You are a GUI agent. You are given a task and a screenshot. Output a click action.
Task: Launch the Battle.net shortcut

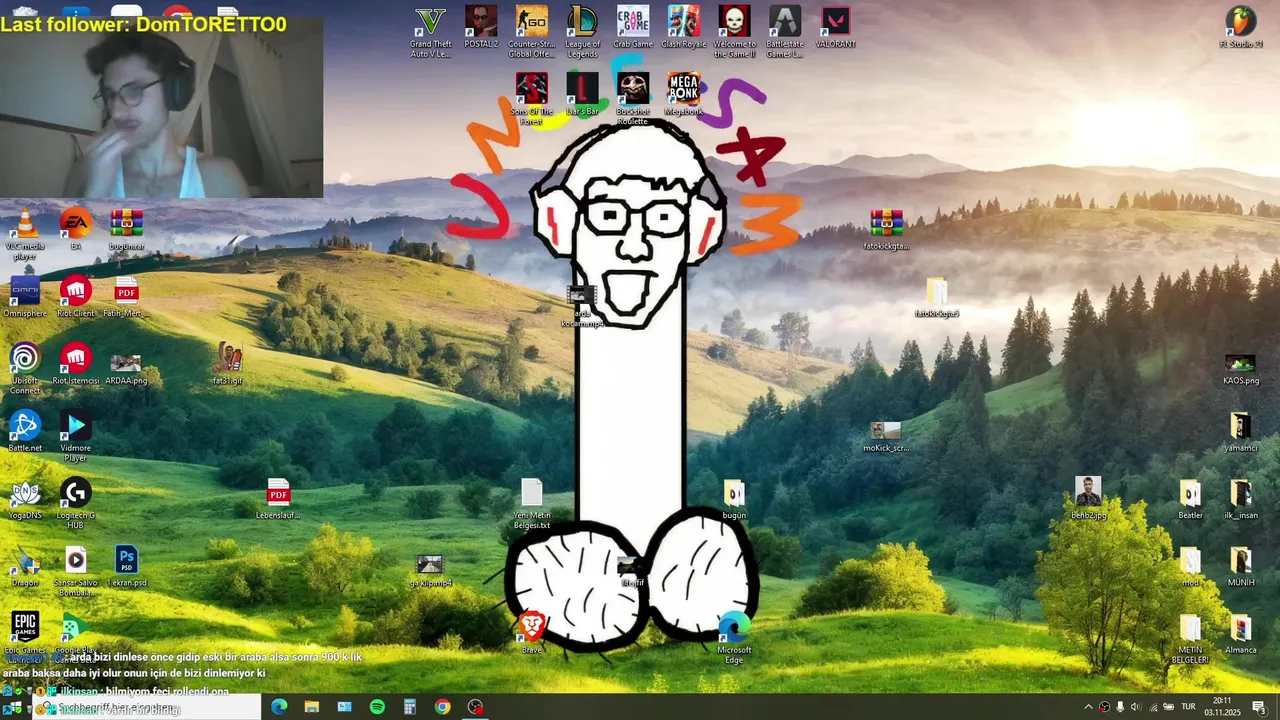(x=25, y=432)
